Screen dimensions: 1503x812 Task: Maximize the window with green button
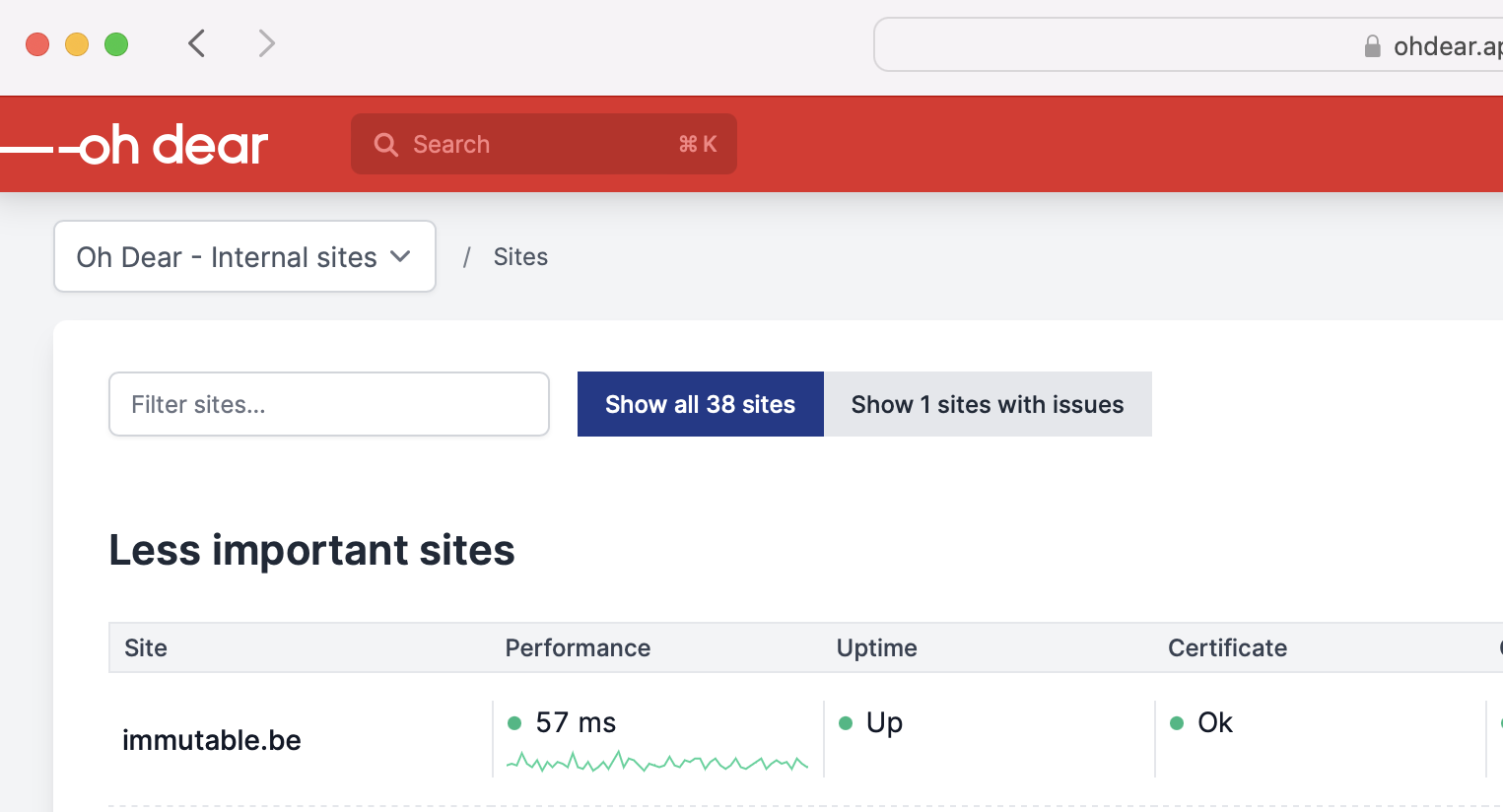[116, 44]
